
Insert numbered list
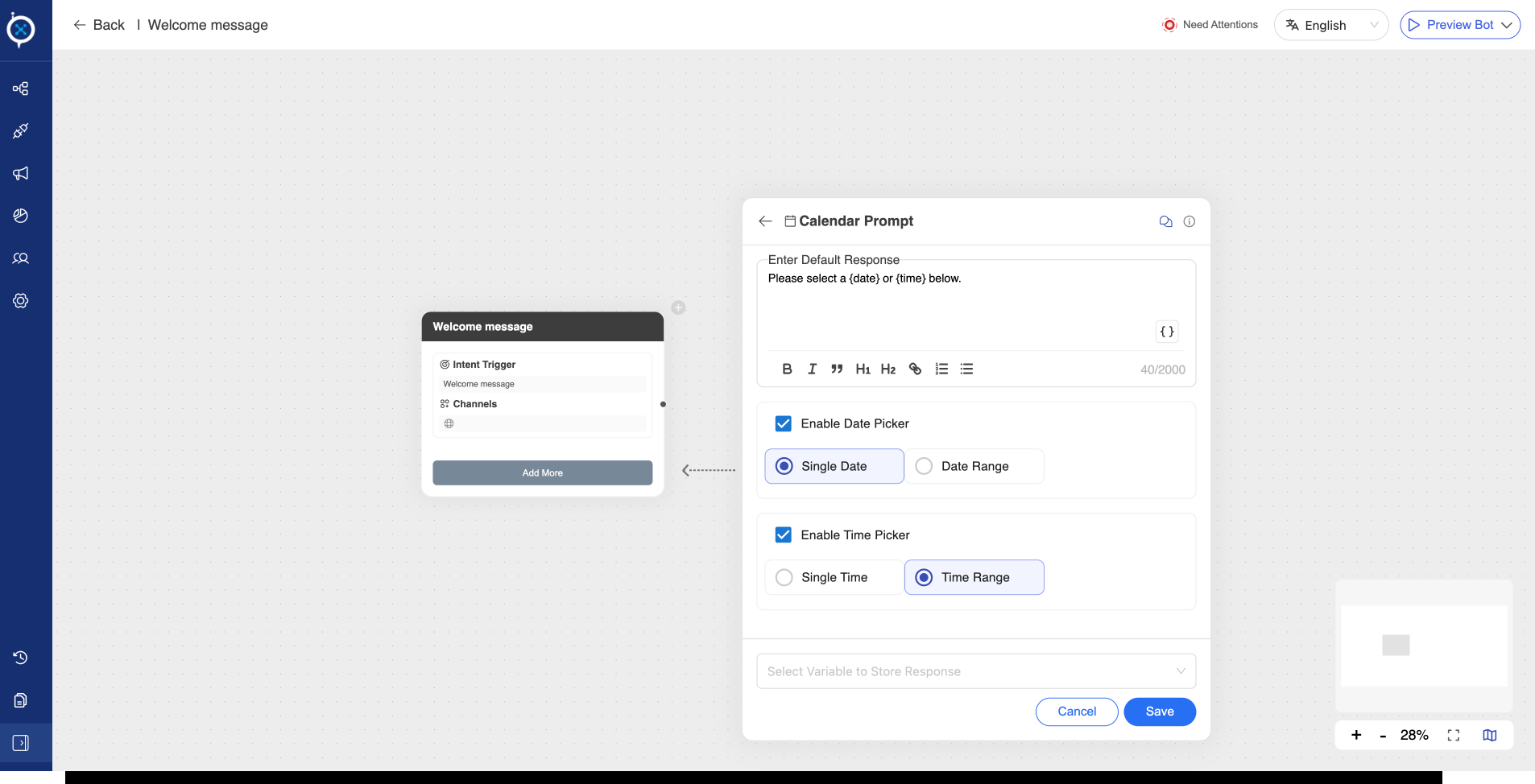point(941,369)
